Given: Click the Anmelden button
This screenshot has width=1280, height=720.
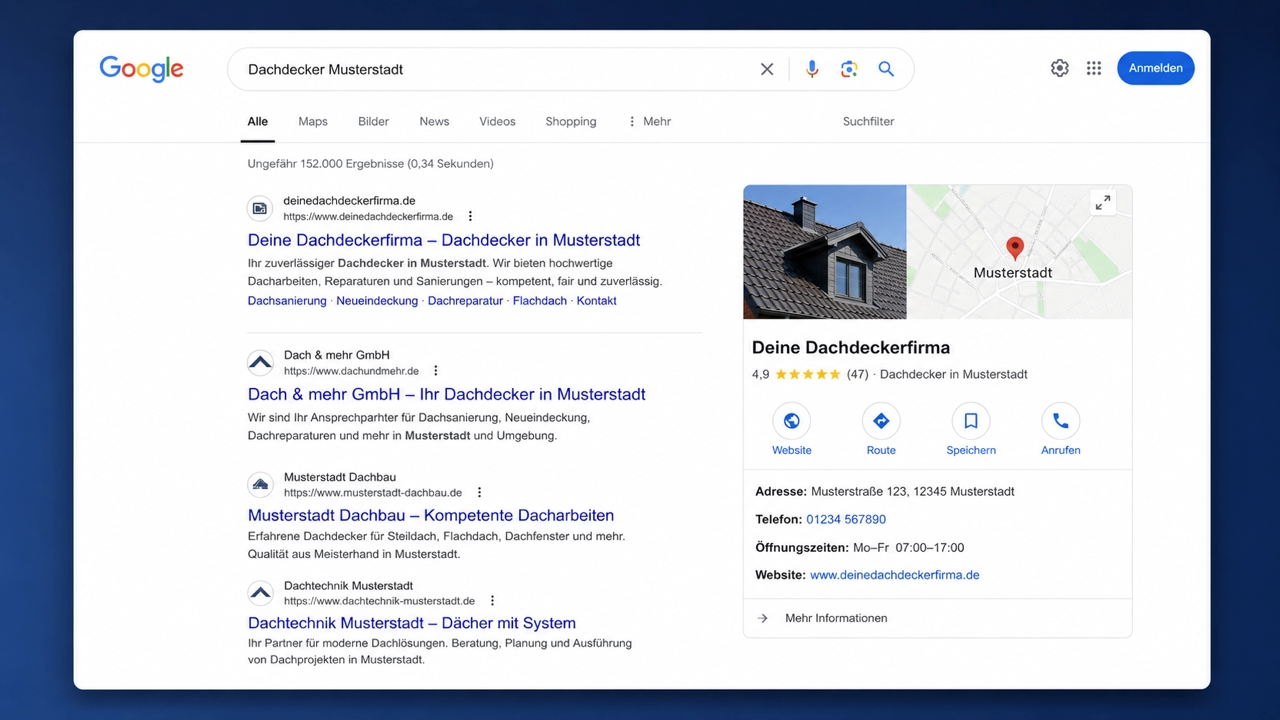Looking at the screenshot, I should [x=1156, y=68].
